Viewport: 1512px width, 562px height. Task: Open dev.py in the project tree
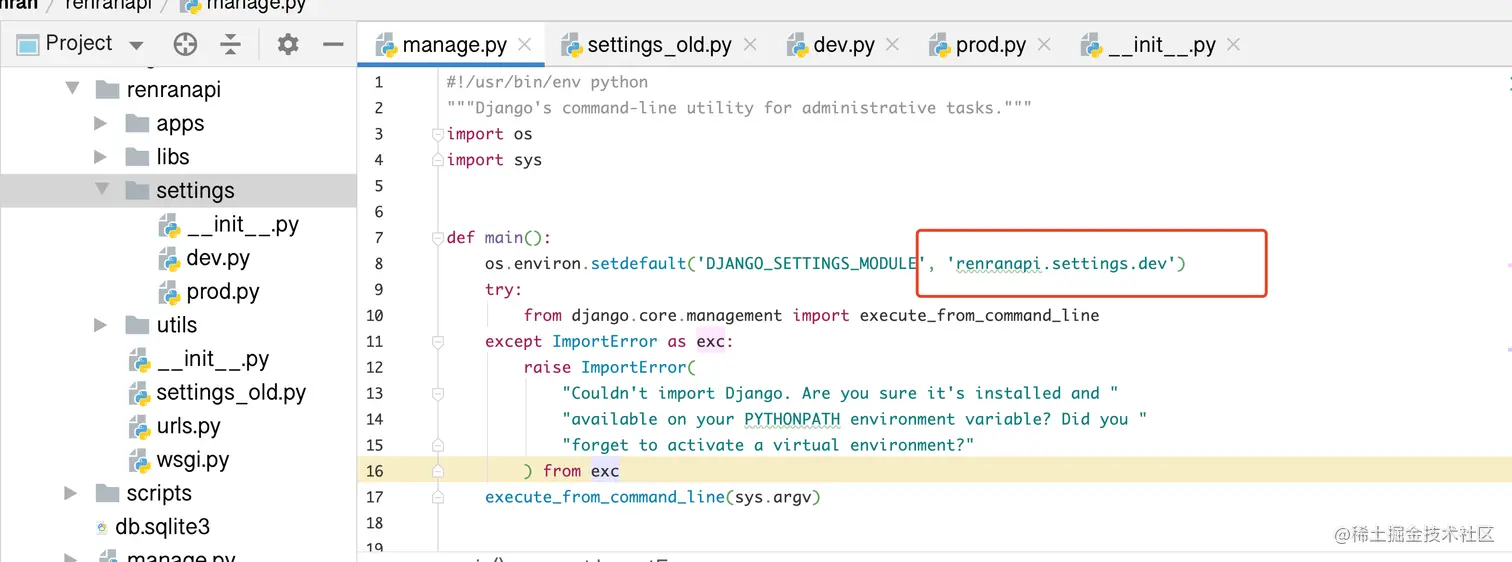click(x=204, y=258)
